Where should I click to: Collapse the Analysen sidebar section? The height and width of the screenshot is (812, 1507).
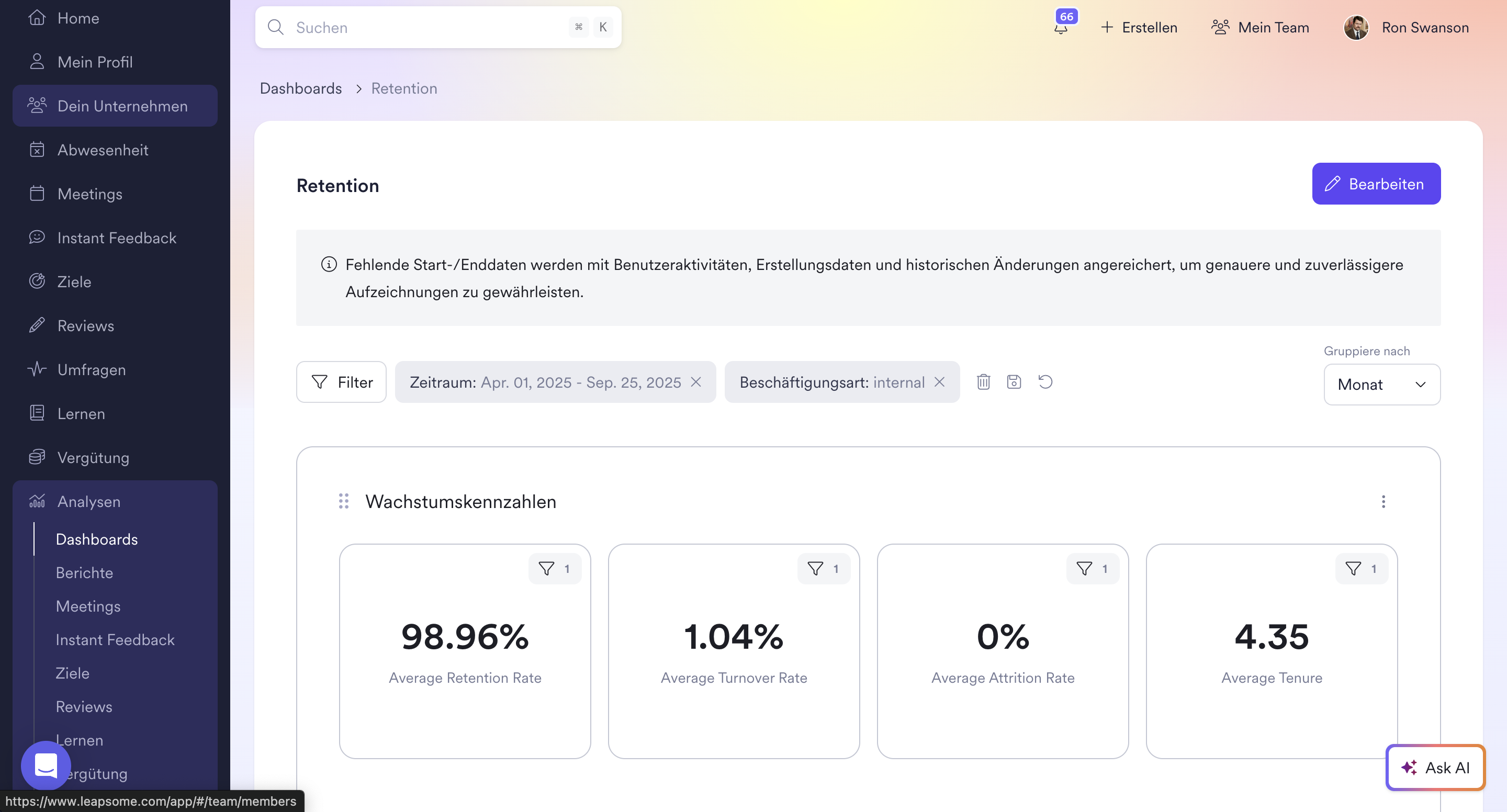pyautogui.click(x=89, y=501)
